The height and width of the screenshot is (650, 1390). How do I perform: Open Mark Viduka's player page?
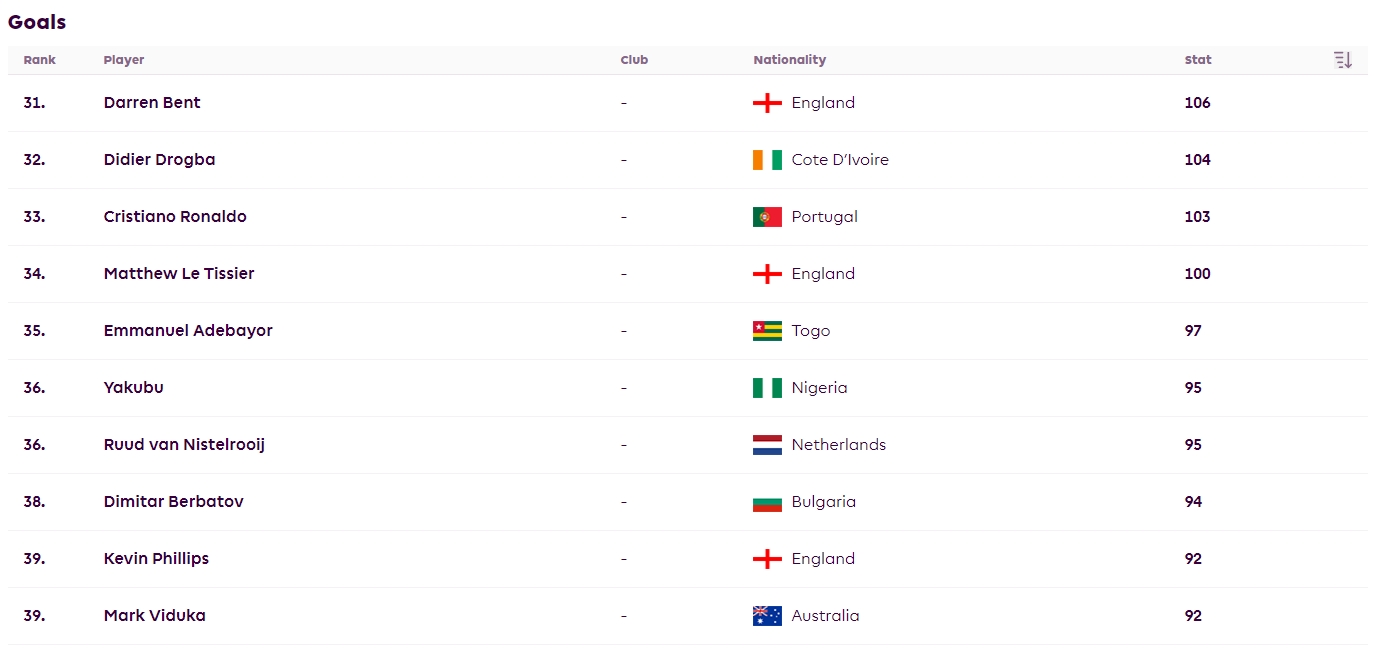155,616
